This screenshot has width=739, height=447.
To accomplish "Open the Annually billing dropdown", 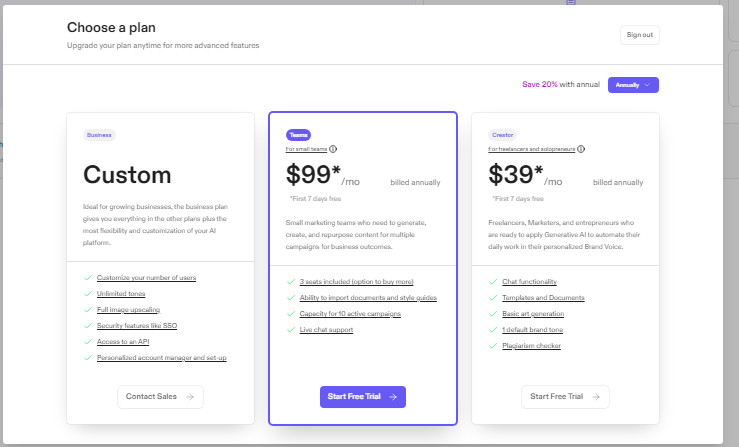I will (x=633, y=85).
